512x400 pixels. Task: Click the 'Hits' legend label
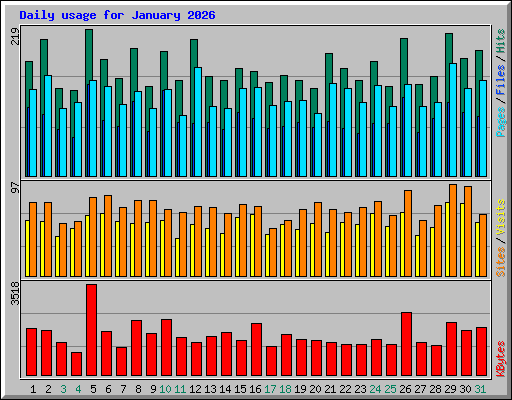click(501, 41)
